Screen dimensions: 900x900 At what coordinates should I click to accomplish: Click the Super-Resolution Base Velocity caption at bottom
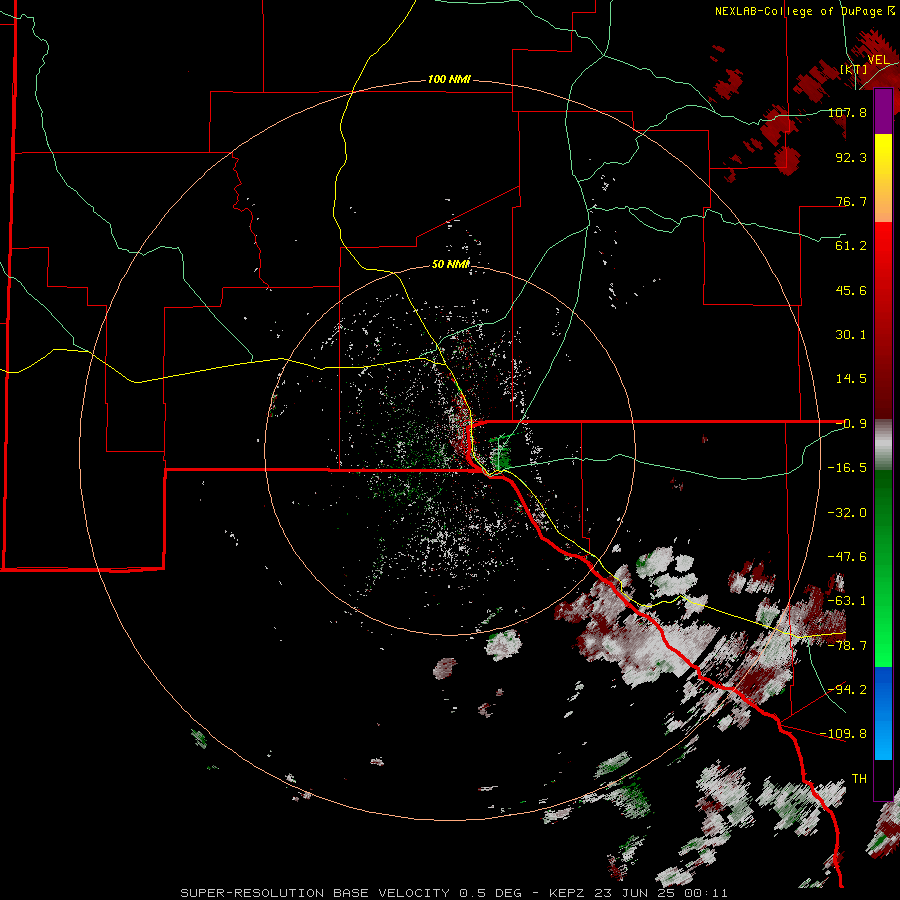(454, 893)
